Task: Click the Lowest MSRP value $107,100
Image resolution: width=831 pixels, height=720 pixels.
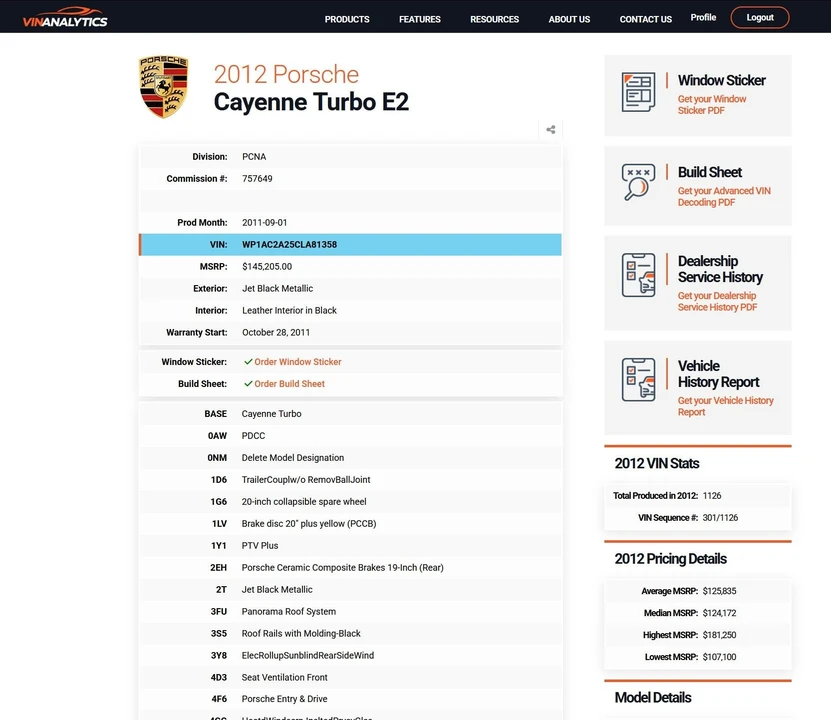Action: click(719, 657)
